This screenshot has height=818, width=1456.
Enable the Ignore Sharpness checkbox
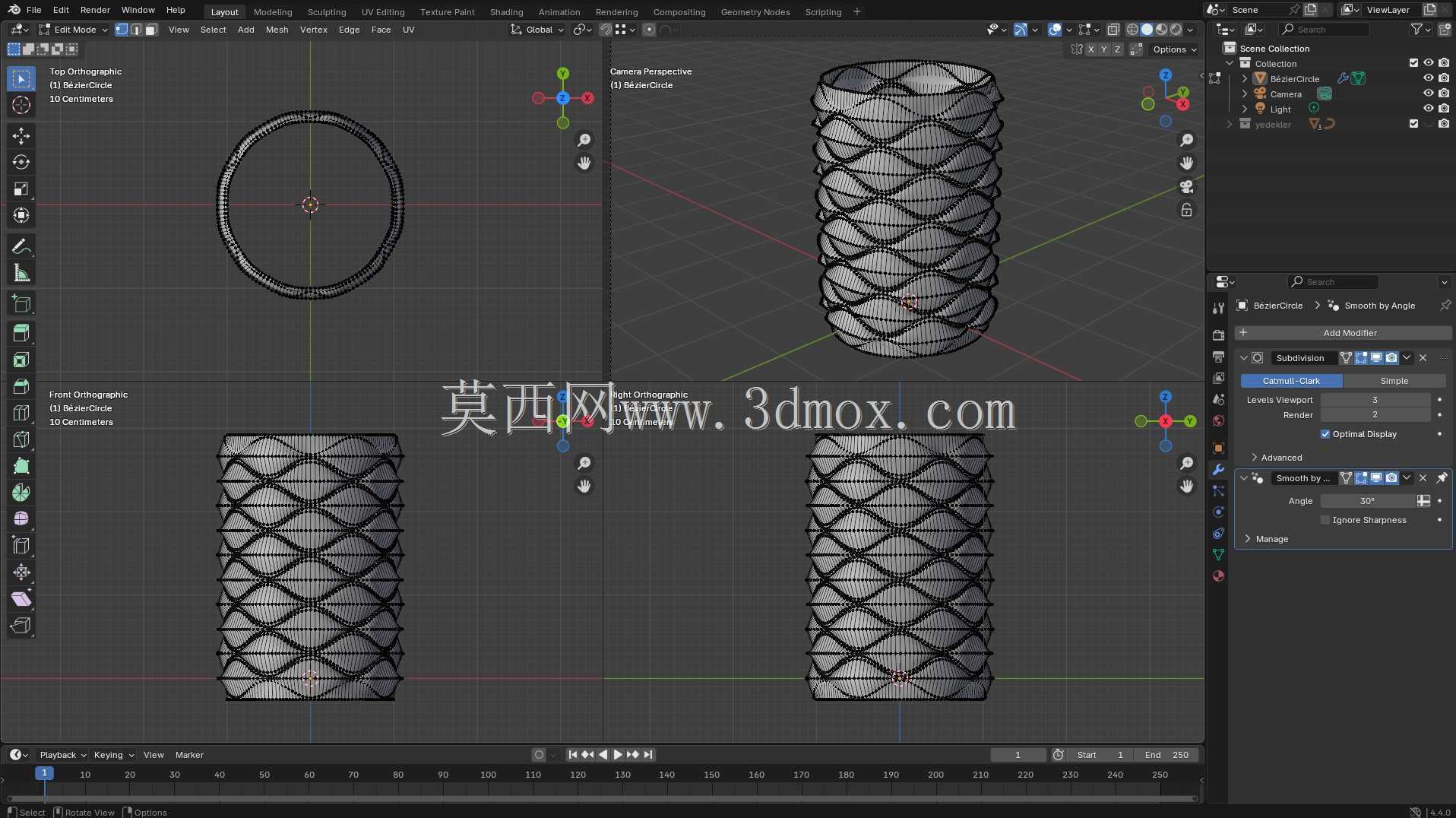pos(1325,520)
